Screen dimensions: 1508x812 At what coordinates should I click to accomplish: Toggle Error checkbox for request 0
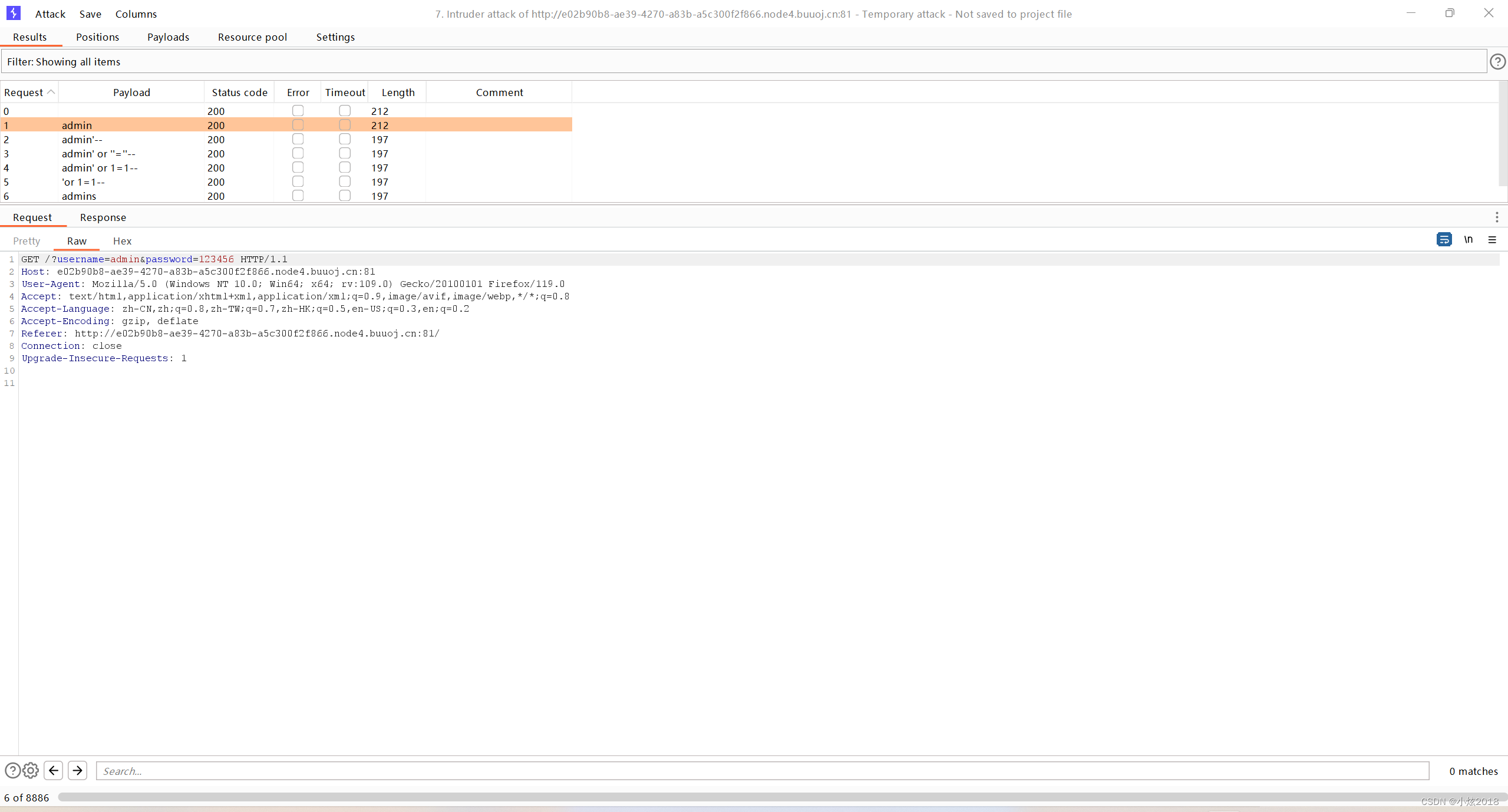[298, 111]
